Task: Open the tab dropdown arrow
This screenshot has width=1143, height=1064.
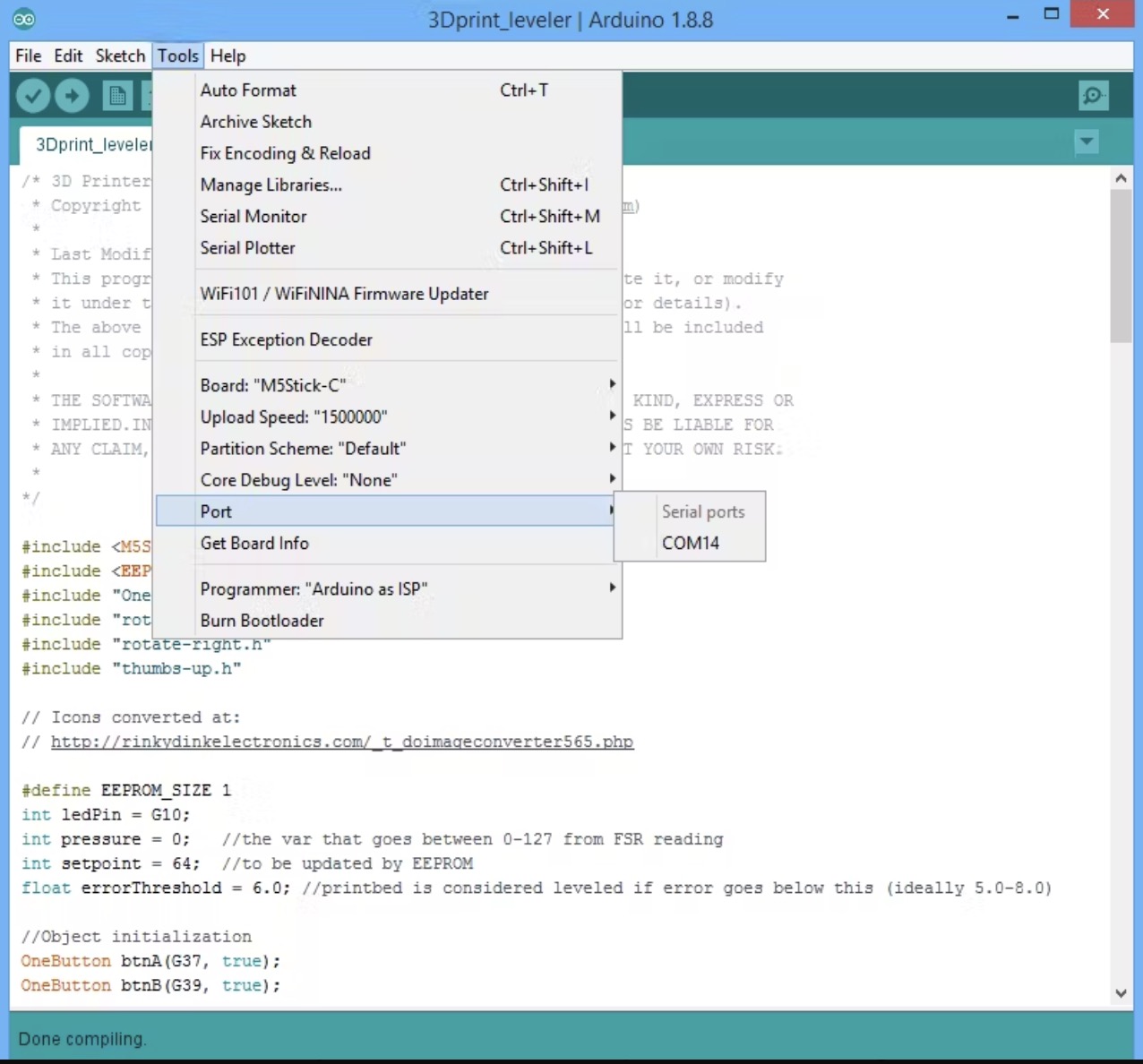Action: [x=1086, y=142]
